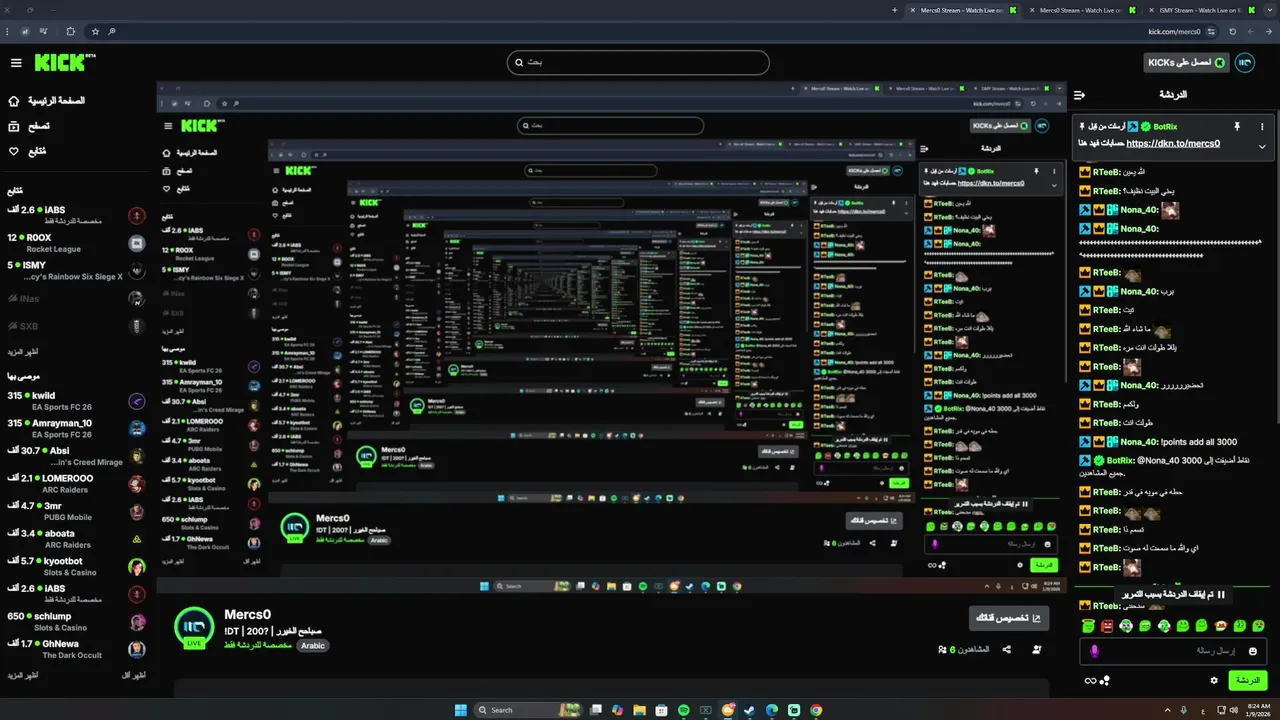Open تتابع following page
The width and height of the screenshot is (1280, 720).
click(x=28, y=151)
